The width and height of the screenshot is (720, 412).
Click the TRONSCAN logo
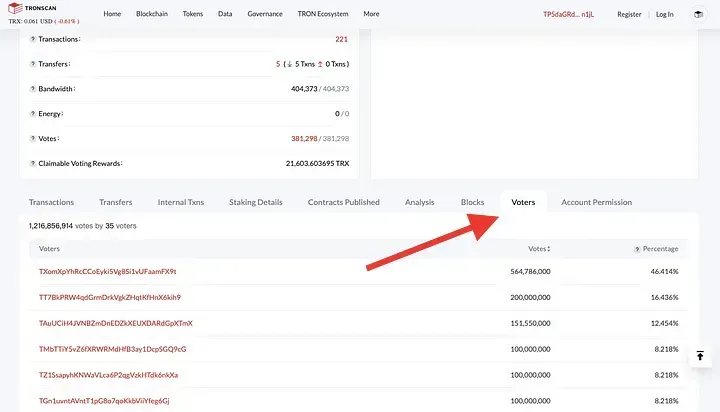click(32, 8)
